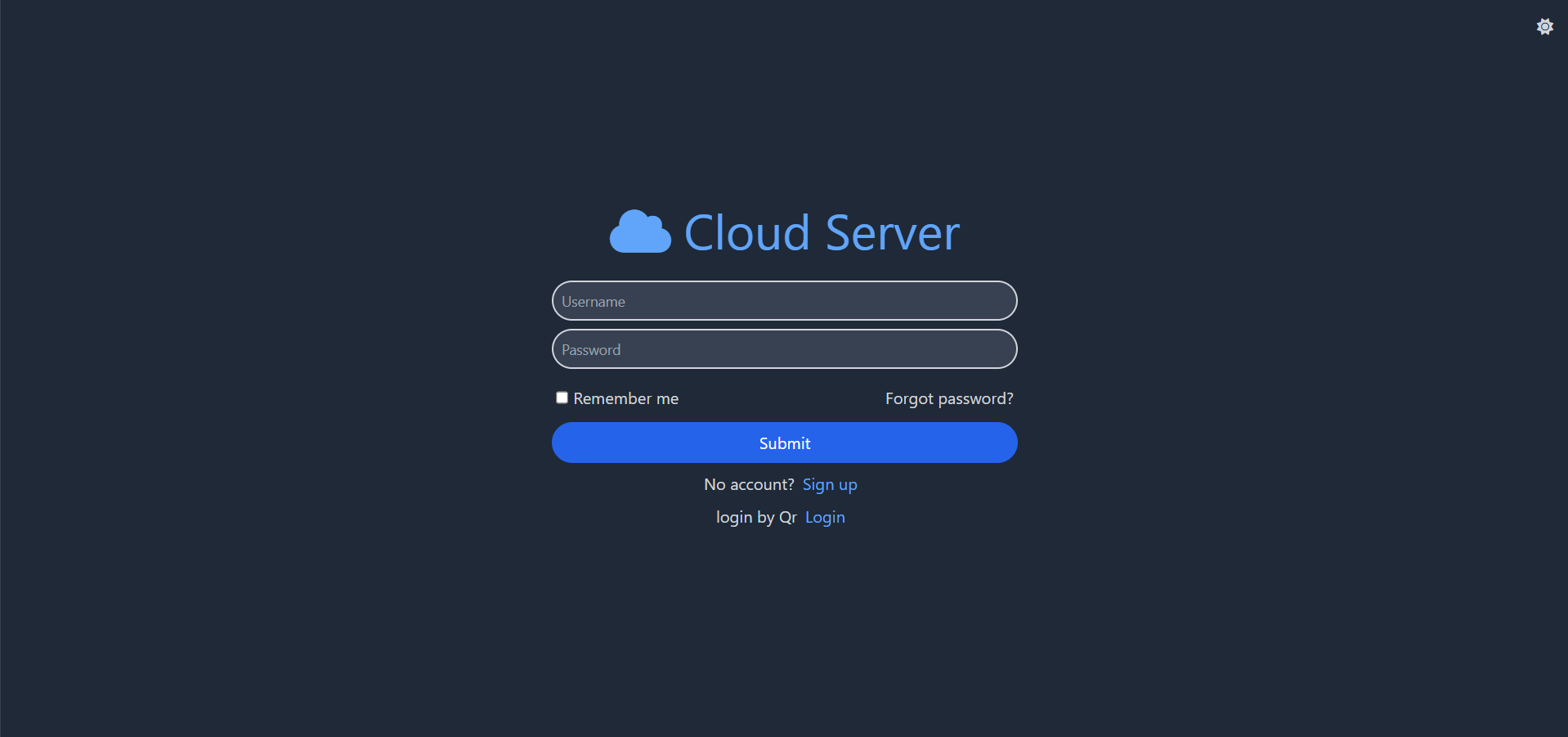Click the Cloud Server title text

pyautogui.click(x=821, y=233)
